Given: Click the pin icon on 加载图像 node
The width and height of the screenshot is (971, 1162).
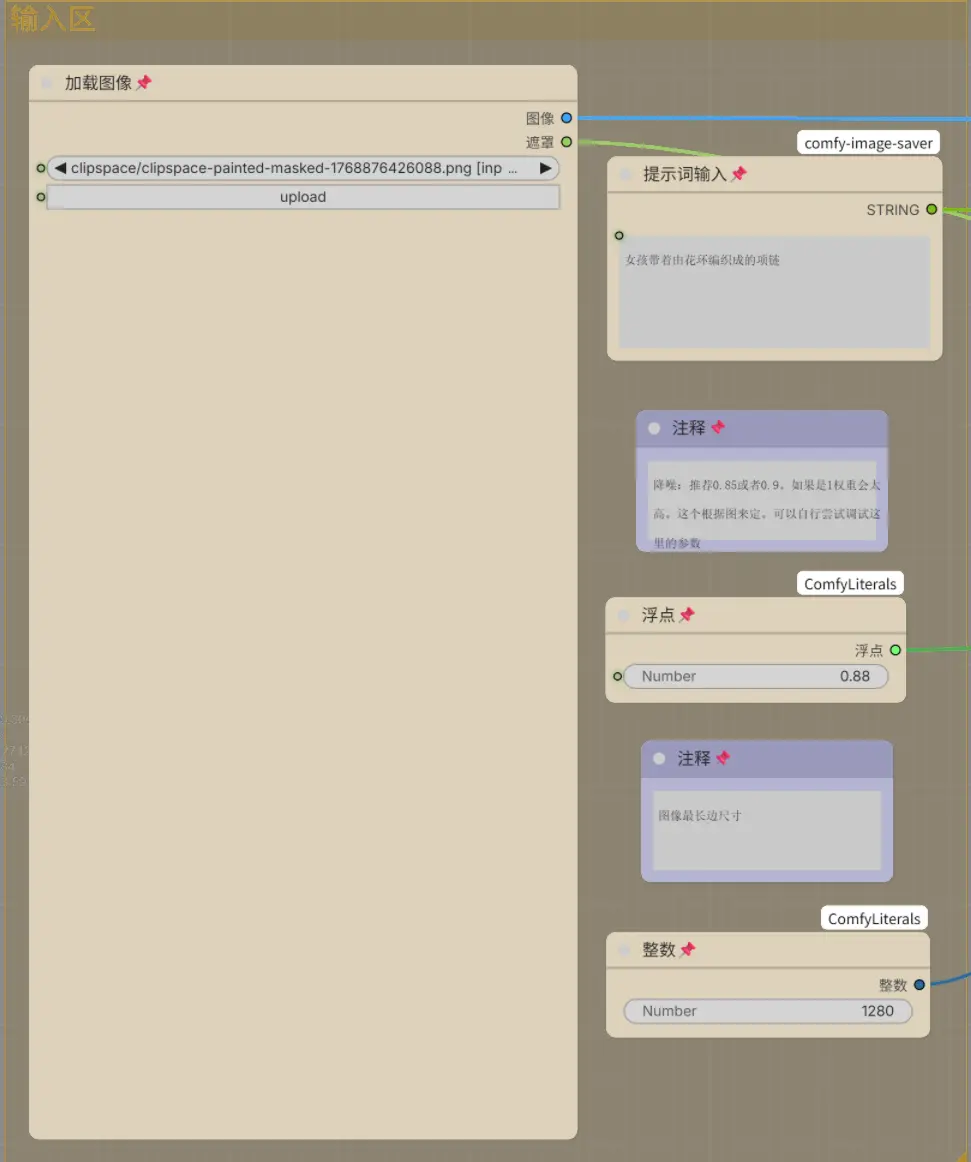Looking at the screenshot, I should pos(144,82).
